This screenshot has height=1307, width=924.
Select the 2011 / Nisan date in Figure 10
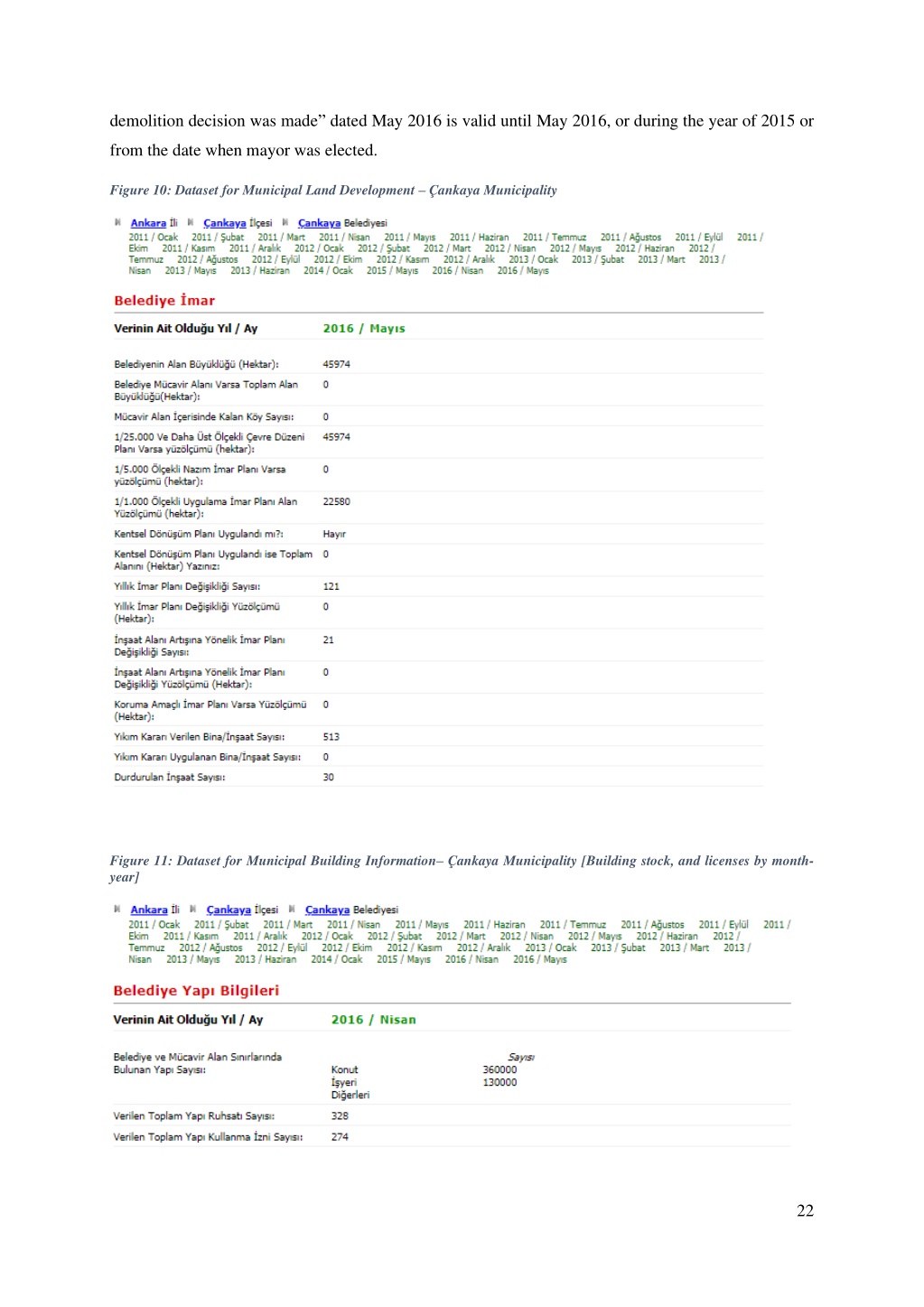pyautogui.click(x=344, y=238)
